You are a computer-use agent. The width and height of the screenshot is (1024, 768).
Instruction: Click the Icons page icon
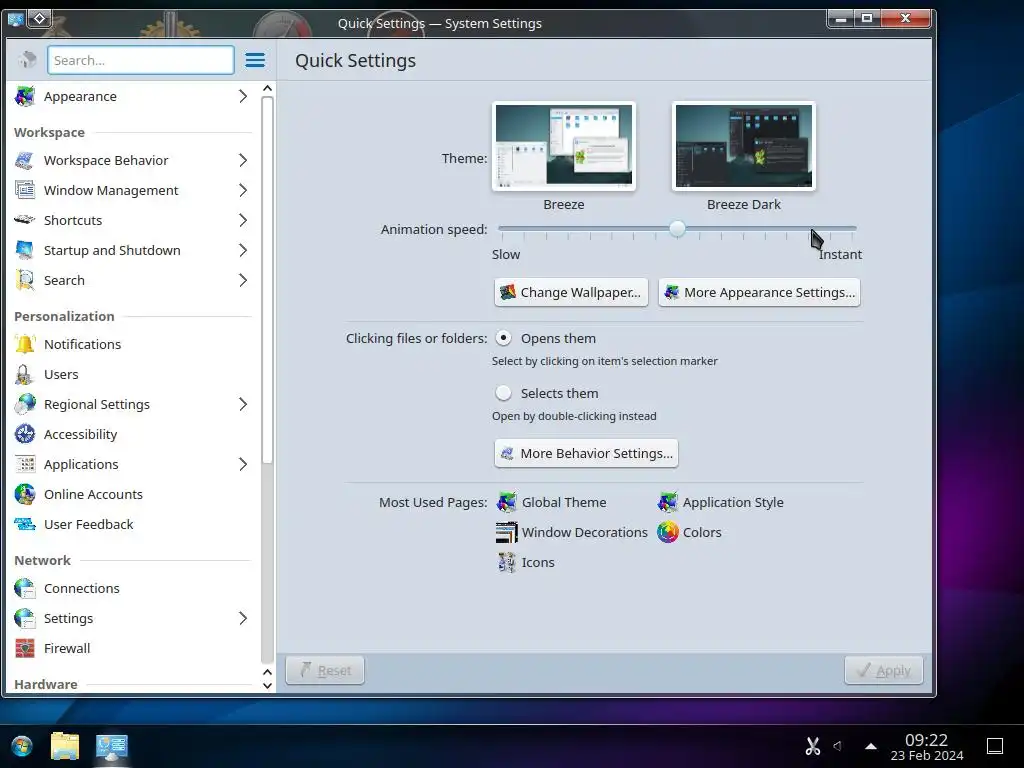507,562
